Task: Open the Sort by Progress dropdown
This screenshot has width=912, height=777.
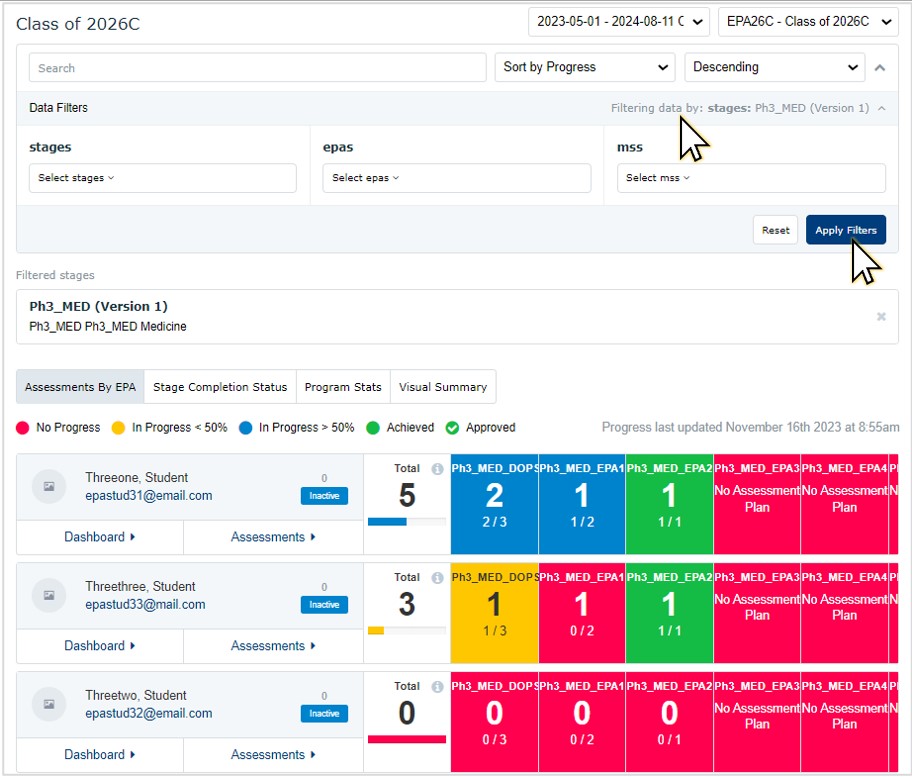Action: click(x=585, y=67)
